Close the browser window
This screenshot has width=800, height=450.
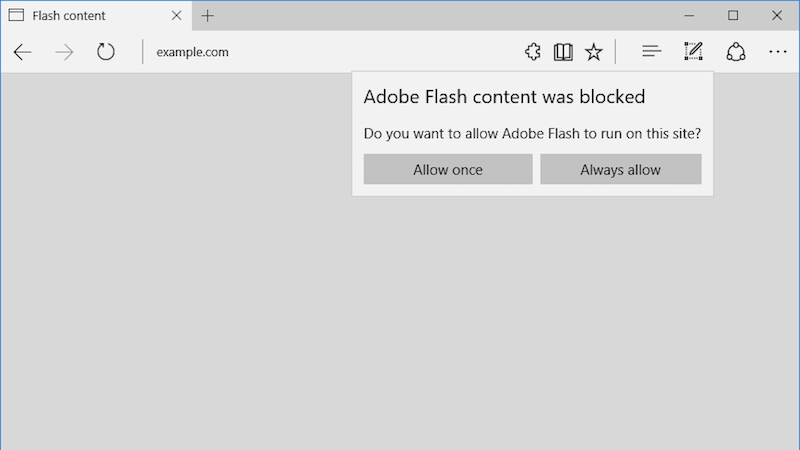[777, 16]
